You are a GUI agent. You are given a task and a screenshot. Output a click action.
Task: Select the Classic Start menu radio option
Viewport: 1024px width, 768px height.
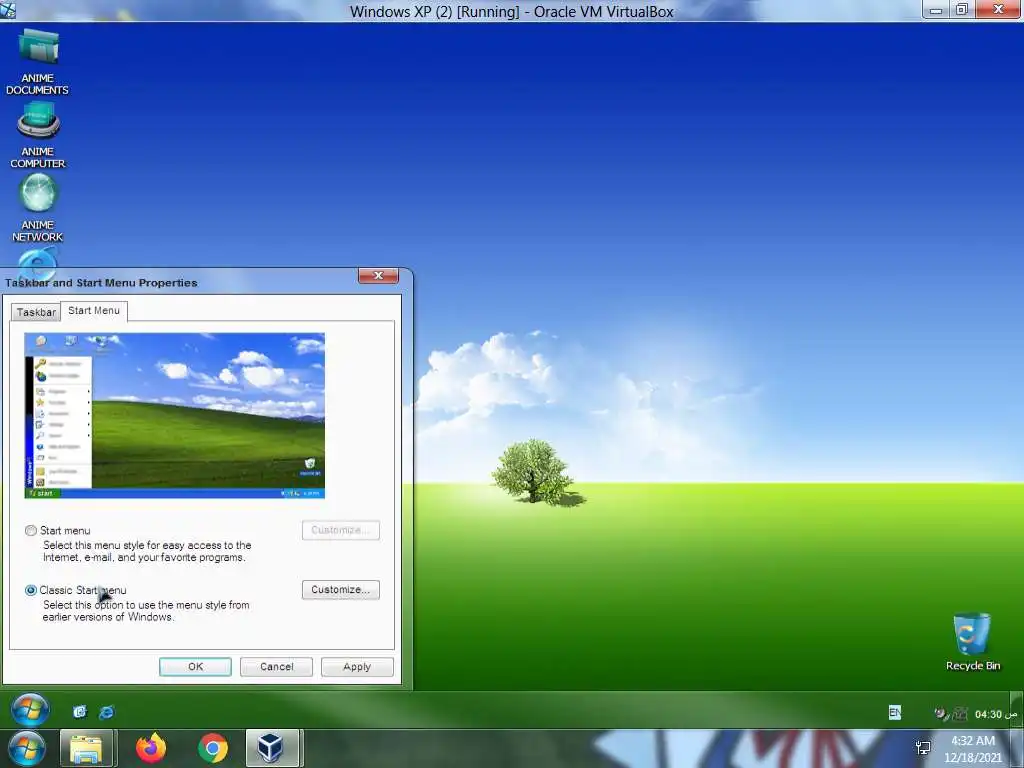click(31, 590)
